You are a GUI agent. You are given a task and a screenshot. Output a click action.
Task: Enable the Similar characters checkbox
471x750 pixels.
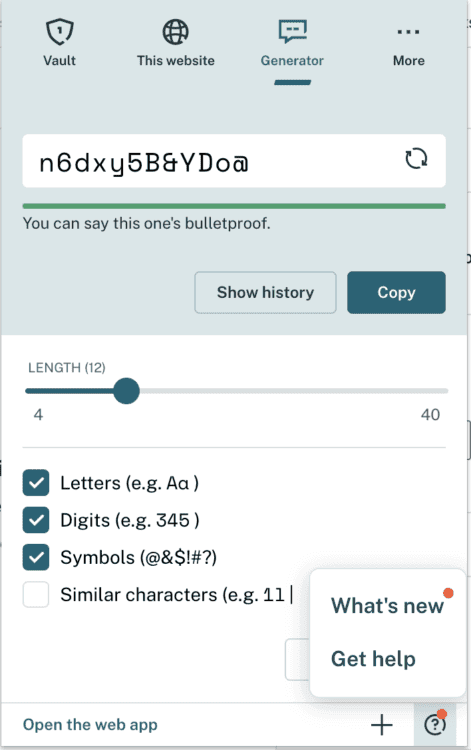(x=36, y=595)
